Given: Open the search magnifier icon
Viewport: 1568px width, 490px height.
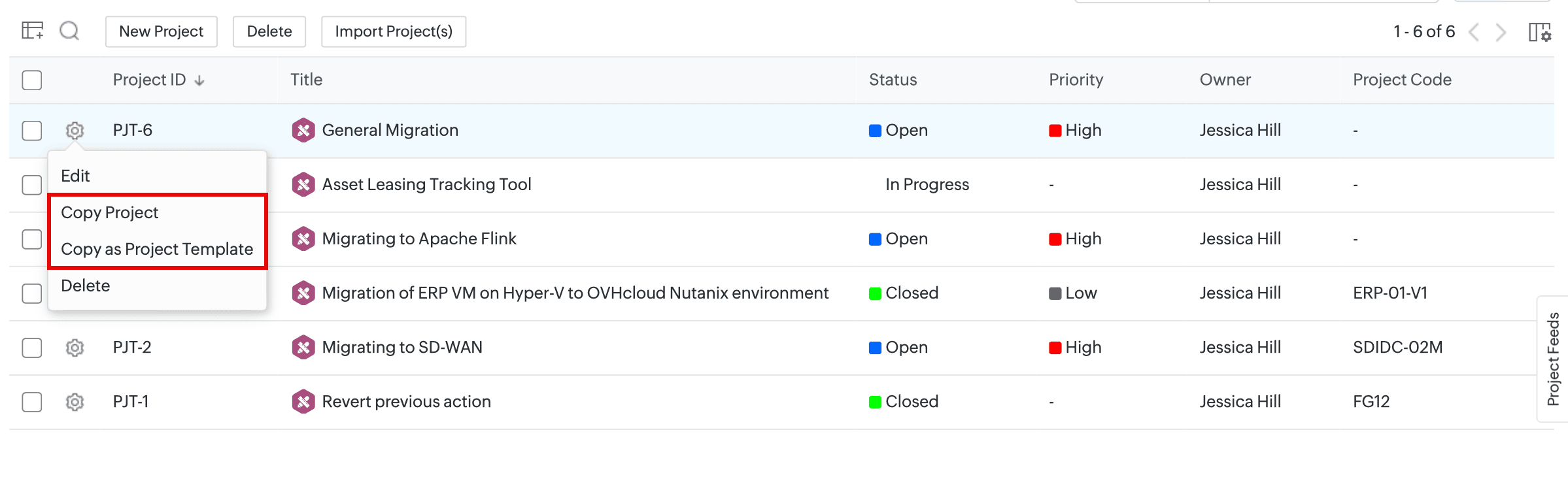Looking at the screenshot, I should (69, 31).
